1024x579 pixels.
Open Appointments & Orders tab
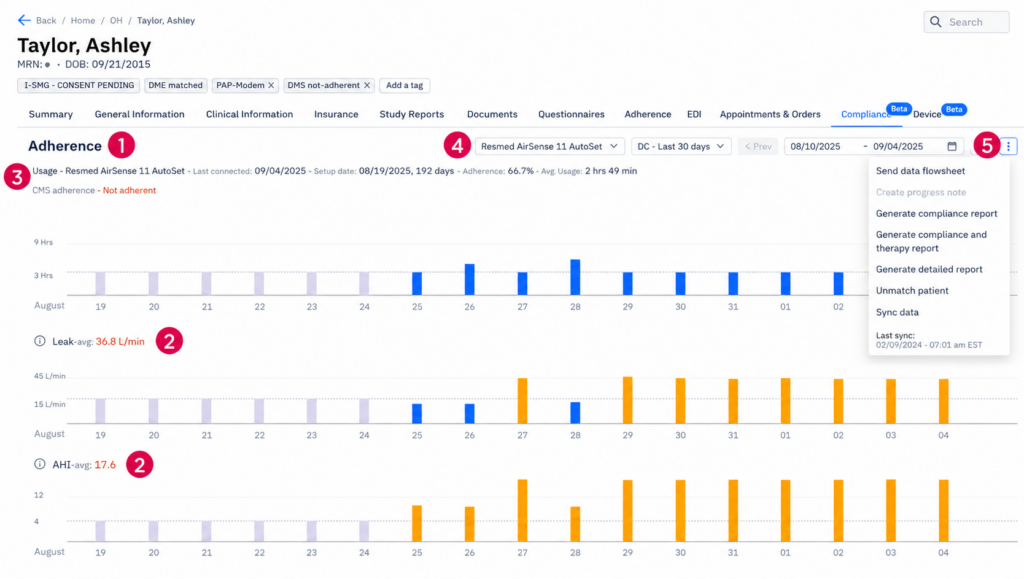coord(770,114)
